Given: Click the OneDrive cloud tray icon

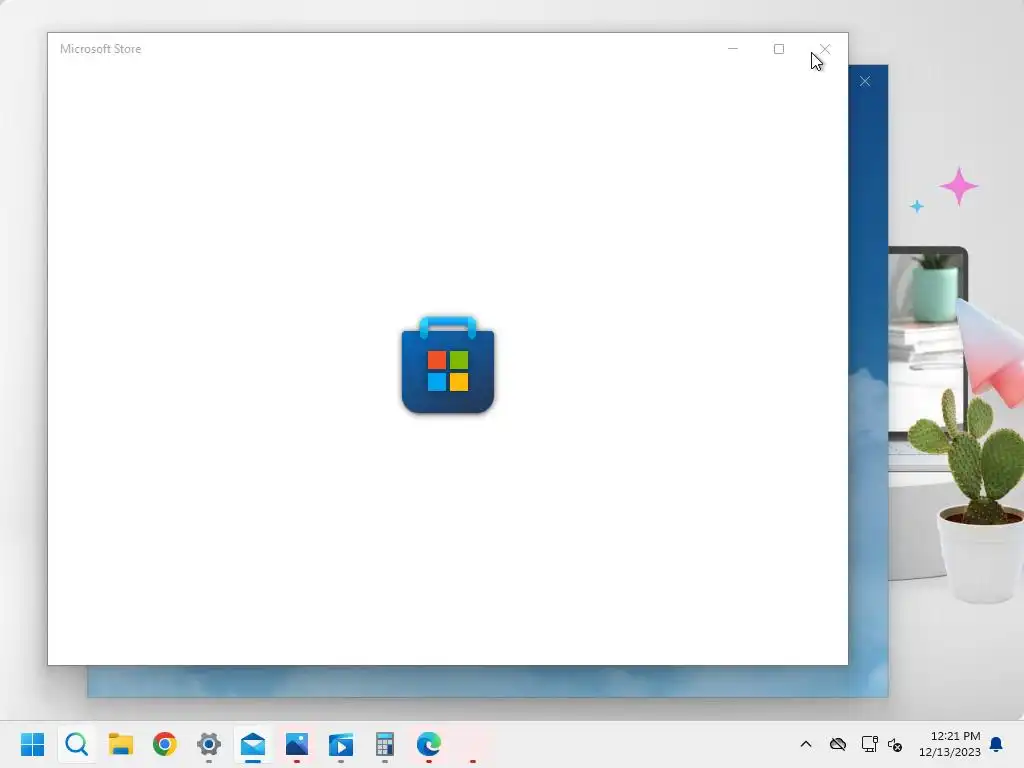Looking at the screenshot, I should coord(838,744).
